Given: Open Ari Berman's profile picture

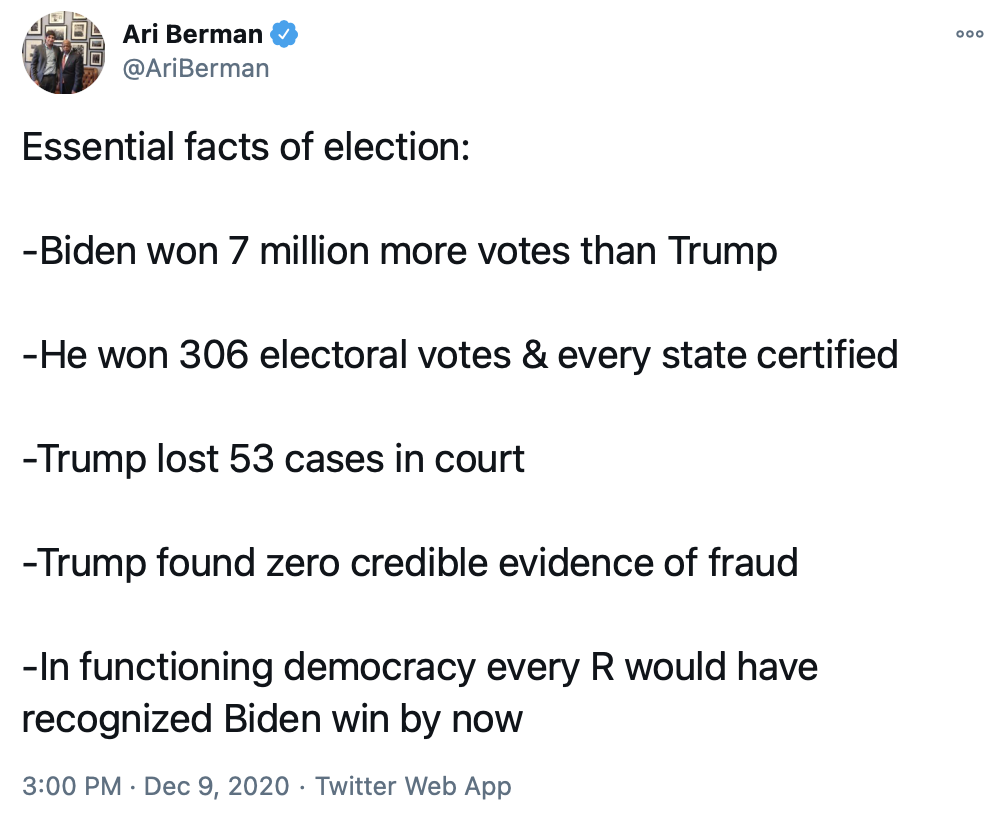Looking at the screenshot, I should coord(64,52).
